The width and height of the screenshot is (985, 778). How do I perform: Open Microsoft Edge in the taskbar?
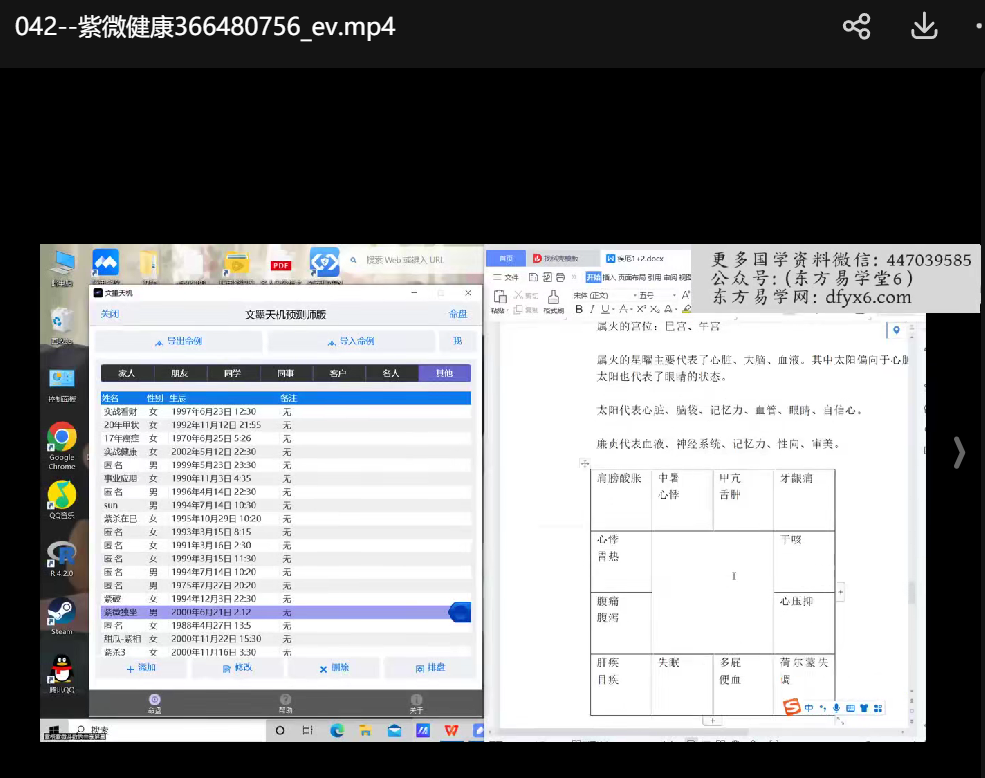coord(338,731)
